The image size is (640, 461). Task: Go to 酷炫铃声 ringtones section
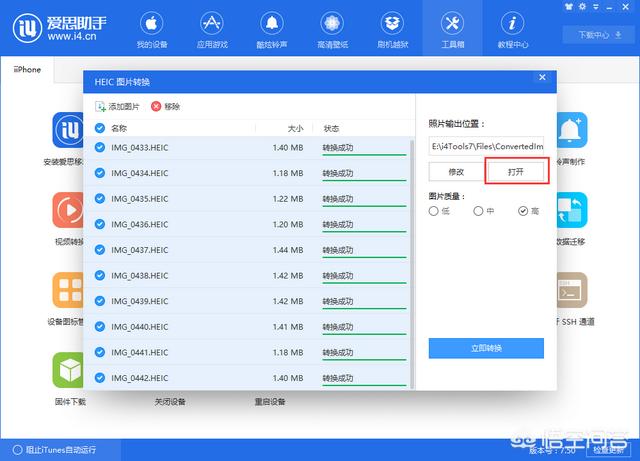[271, 29]
